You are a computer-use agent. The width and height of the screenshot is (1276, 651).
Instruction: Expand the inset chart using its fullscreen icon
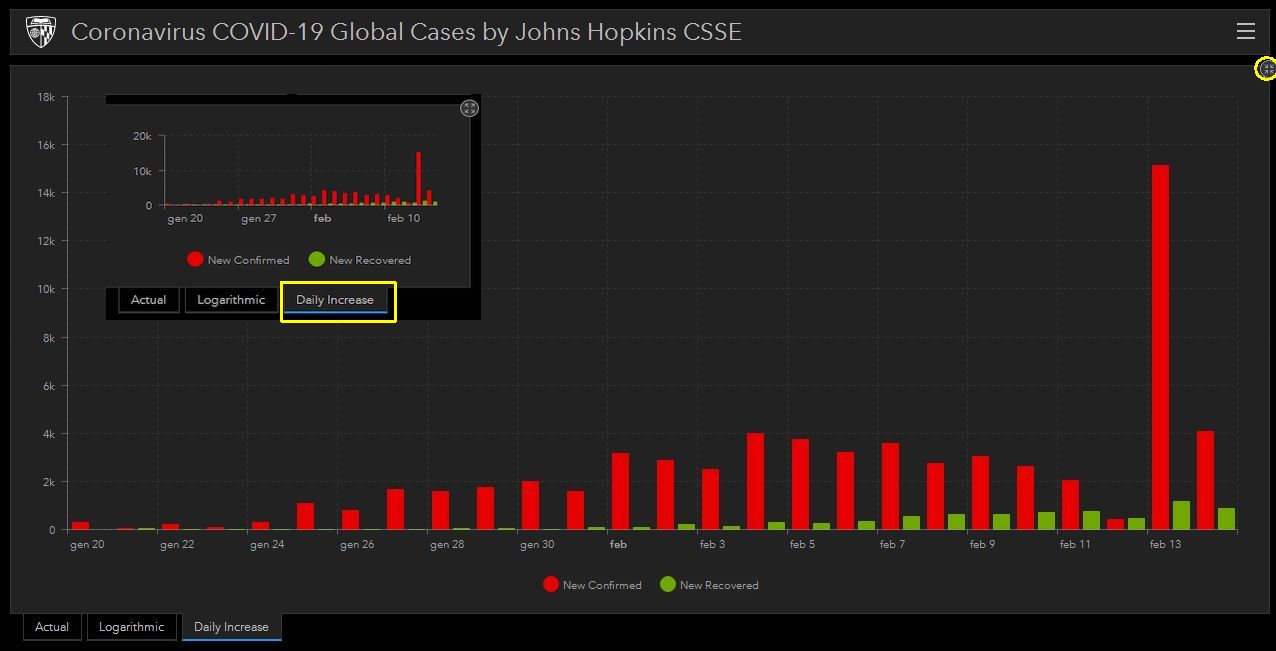tap(469, 108)
